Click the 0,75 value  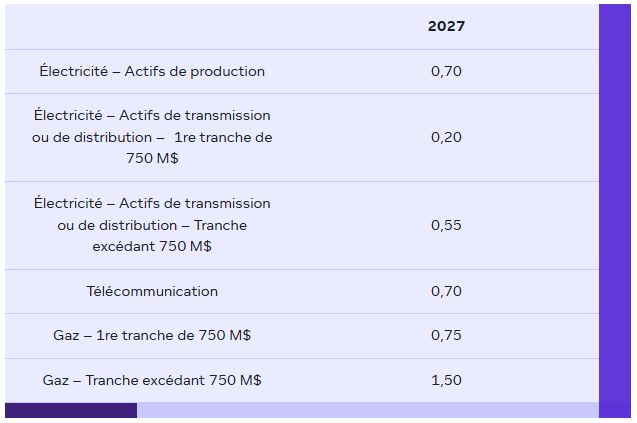446,335
